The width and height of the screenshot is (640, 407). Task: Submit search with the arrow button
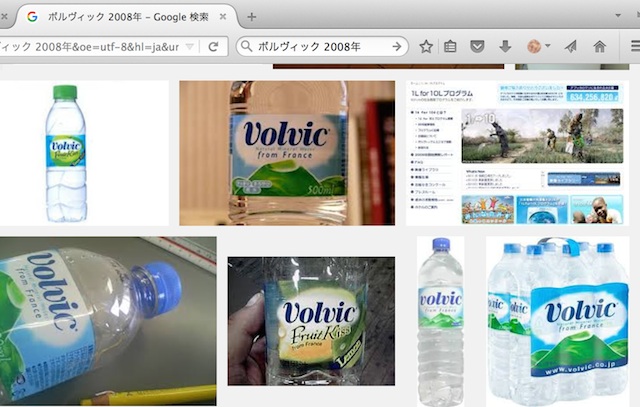[397, 47]
